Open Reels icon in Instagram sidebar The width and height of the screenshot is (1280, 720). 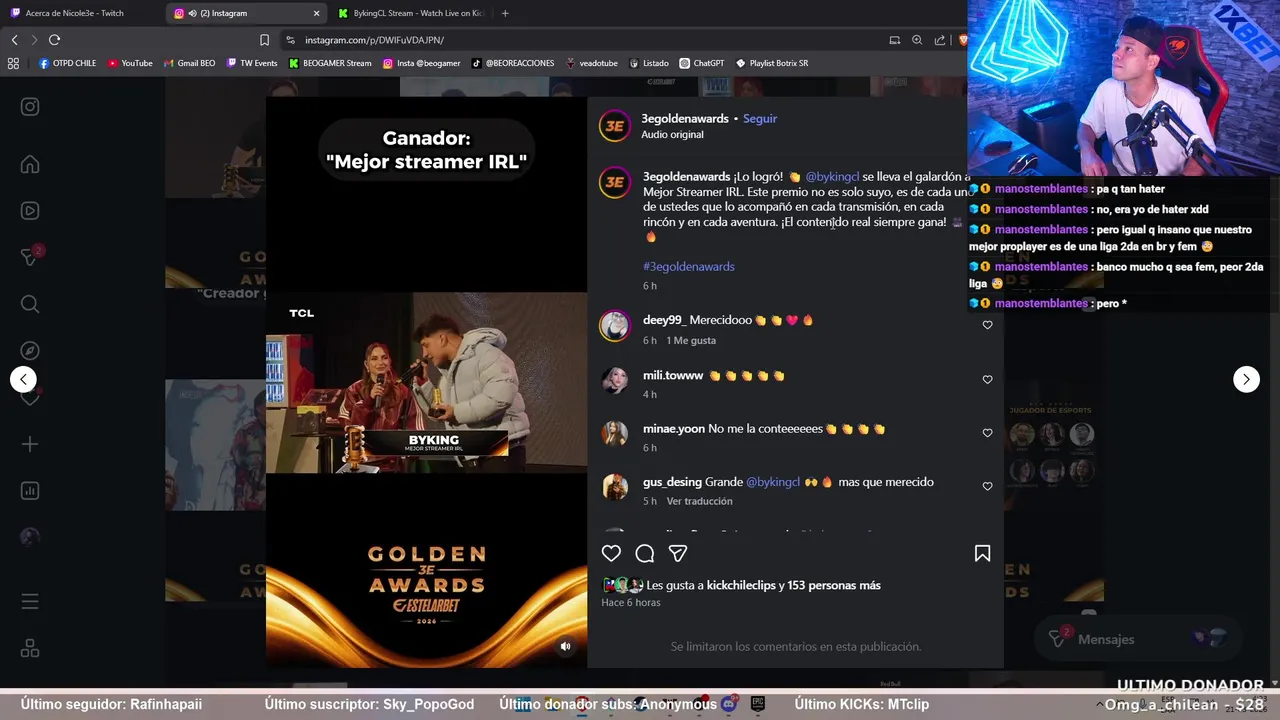point(30,211)
